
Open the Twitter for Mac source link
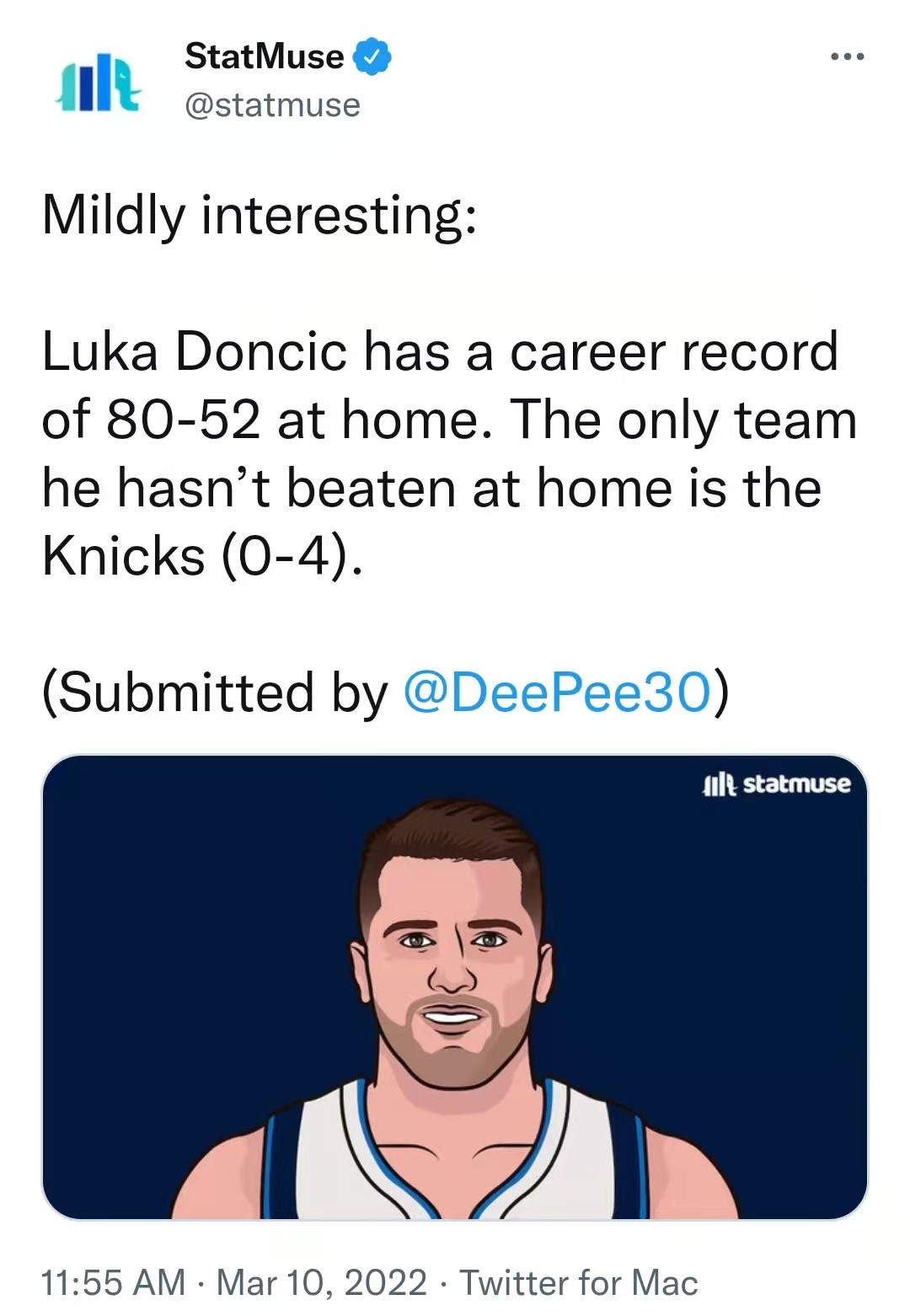[579, 1282]
